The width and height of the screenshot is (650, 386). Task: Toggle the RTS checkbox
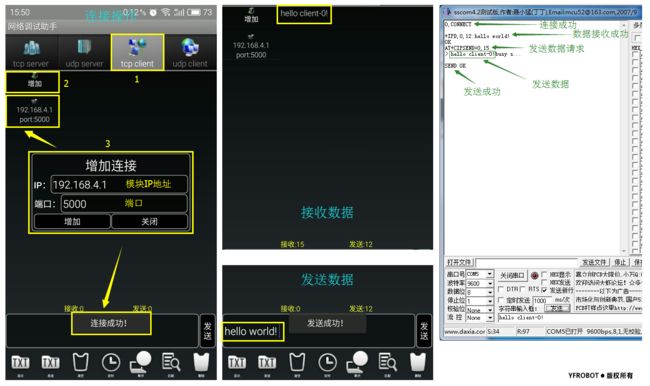tap(523, 289)
